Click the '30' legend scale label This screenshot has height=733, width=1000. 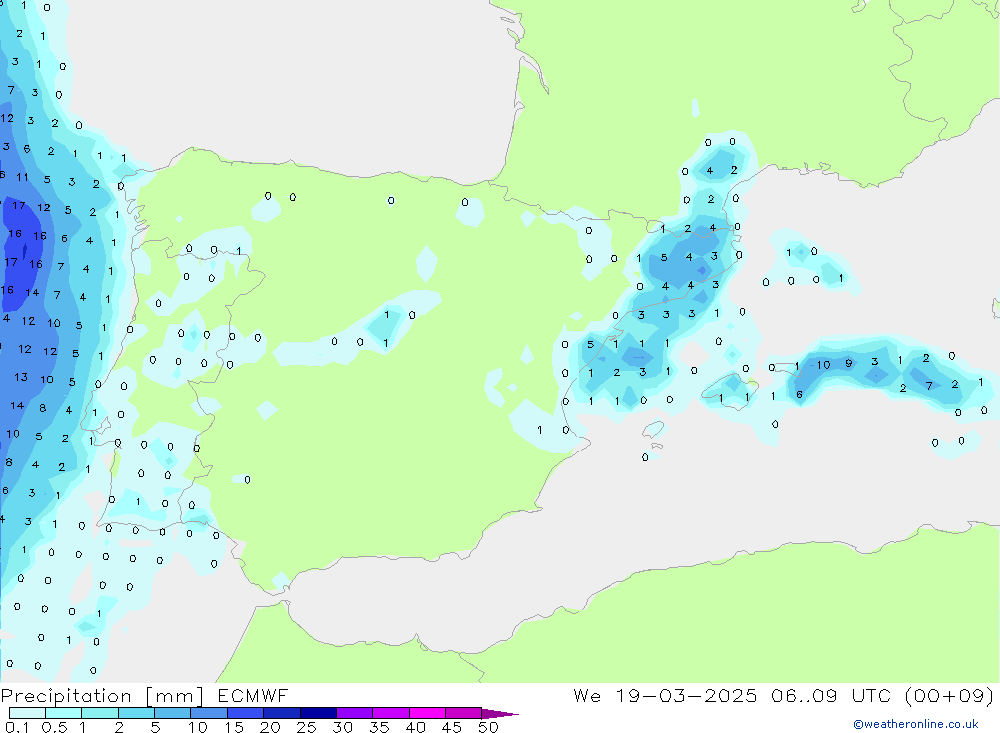point(343,727)
